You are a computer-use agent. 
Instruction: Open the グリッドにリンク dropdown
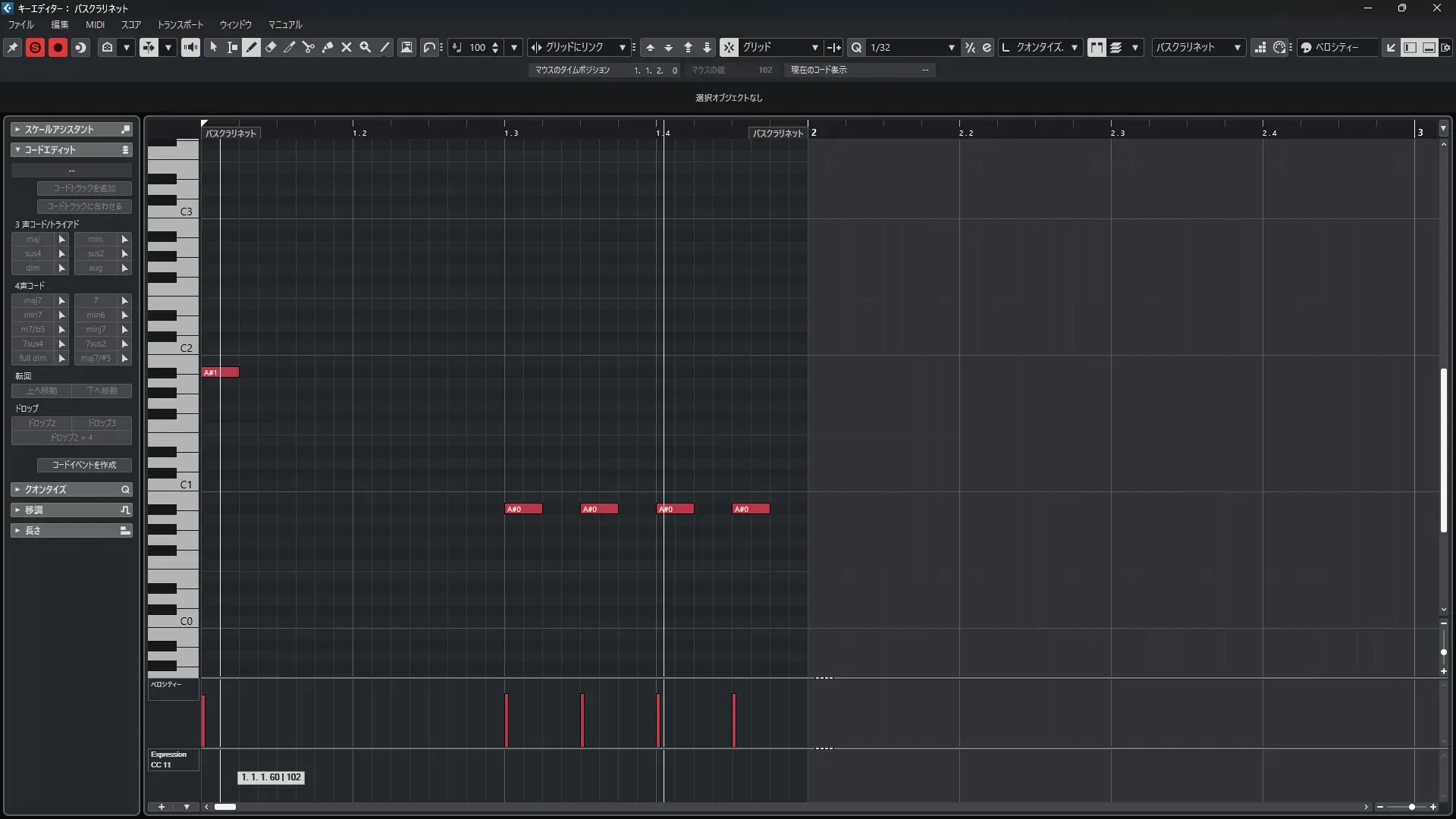(x=622, y=47)
